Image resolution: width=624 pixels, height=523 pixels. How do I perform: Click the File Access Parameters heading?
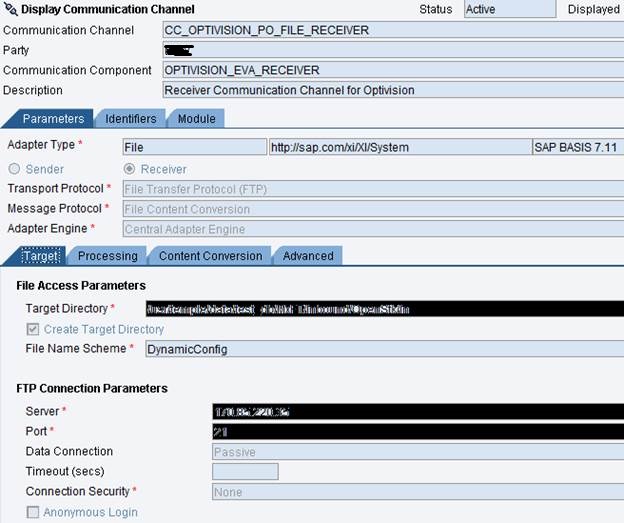pos(81,285)
